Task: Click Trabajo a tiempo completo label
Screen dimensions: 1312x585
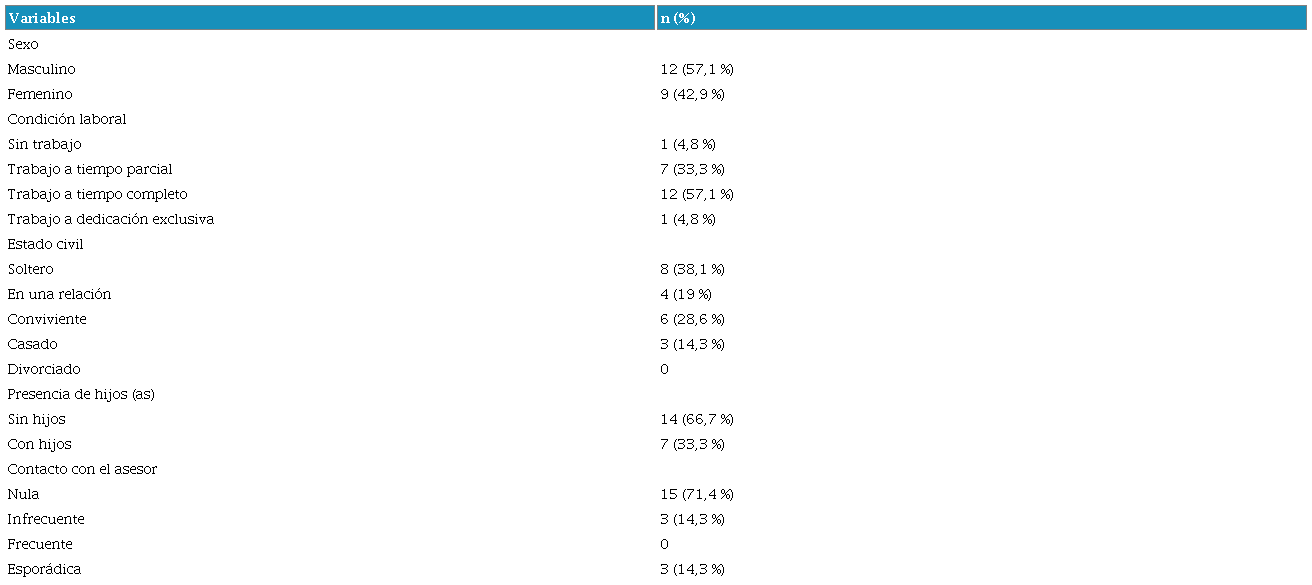Action: tap(97, 194)
